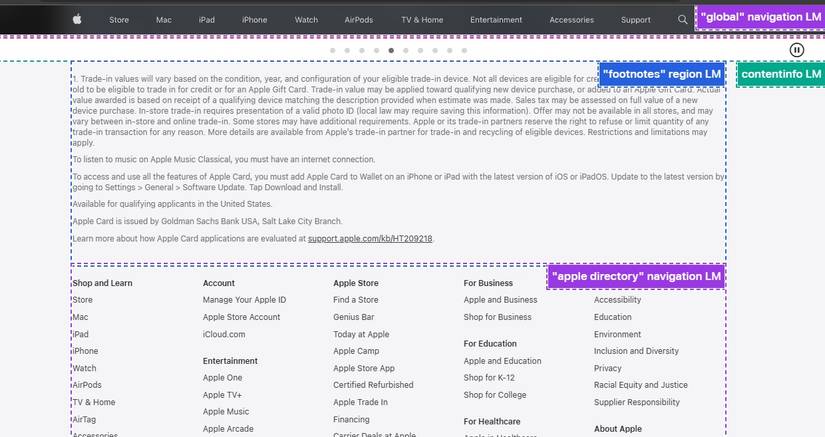This screenshot has width=825, height=437.
Task: Select the first carousel pagination dot
Action: pos(333,50)
